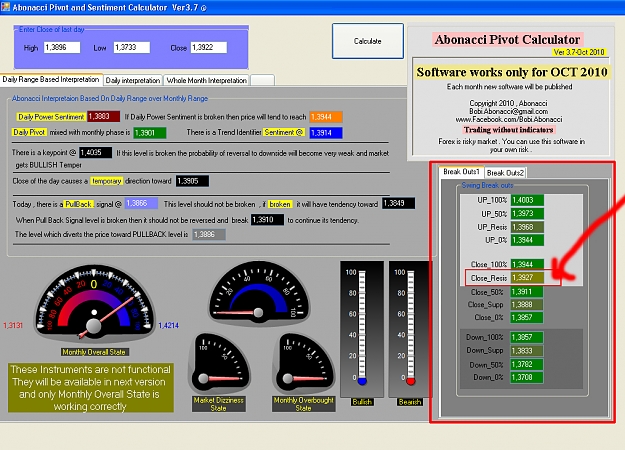Click the UP_Resis value field
Image resolution: width=625 pixels, height=450 pixels.
click(x=527, y=227)
